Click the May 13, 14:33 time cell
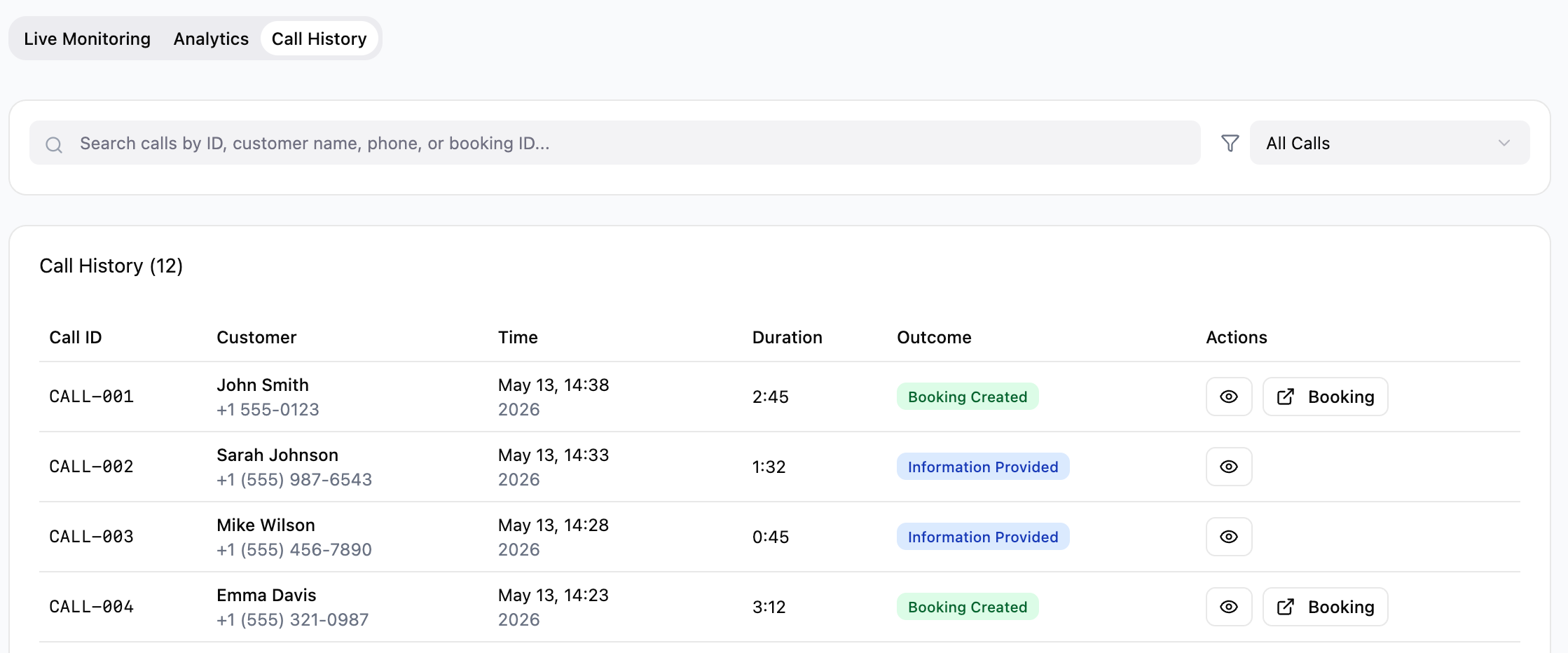This screenshot has height=653, width=1568. point(553,467)
